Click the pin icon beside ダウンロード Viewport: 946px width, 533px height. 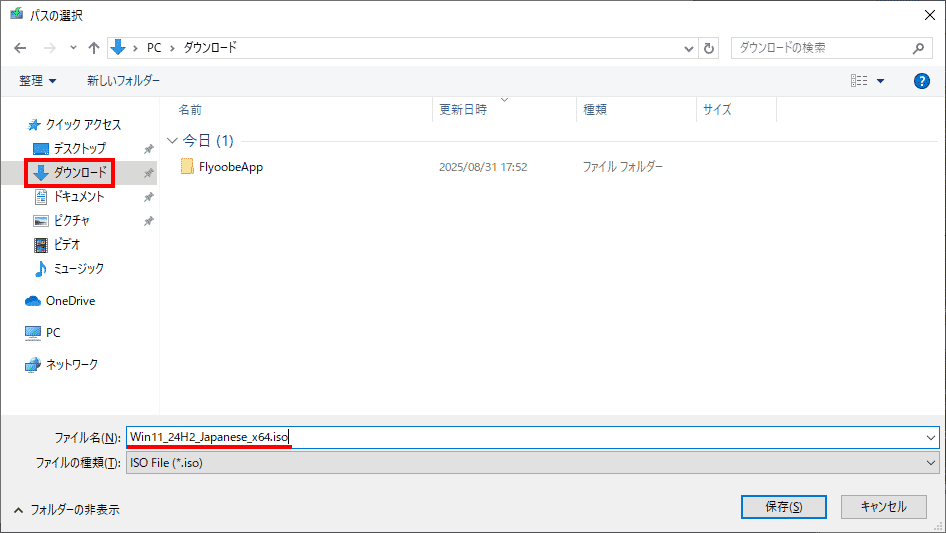coord(148,173)
